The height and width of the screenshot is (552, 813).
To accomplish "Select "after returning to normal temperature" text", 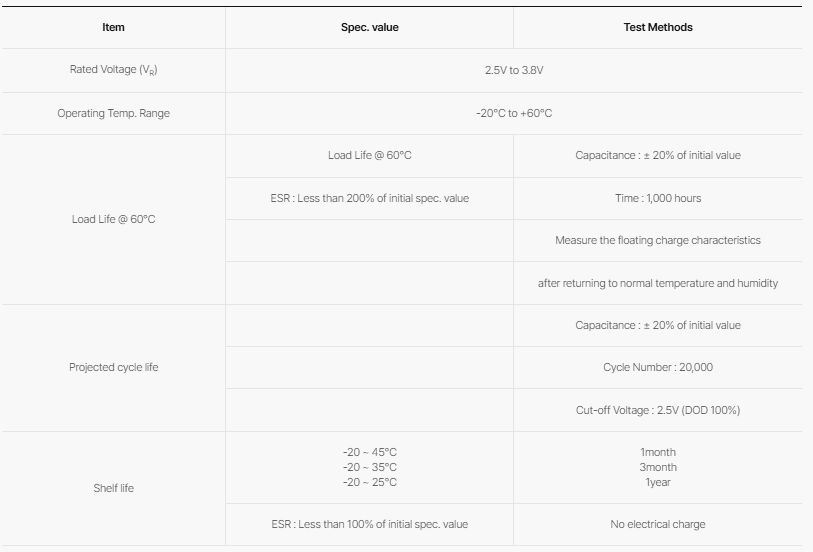I will pos(657,283).
